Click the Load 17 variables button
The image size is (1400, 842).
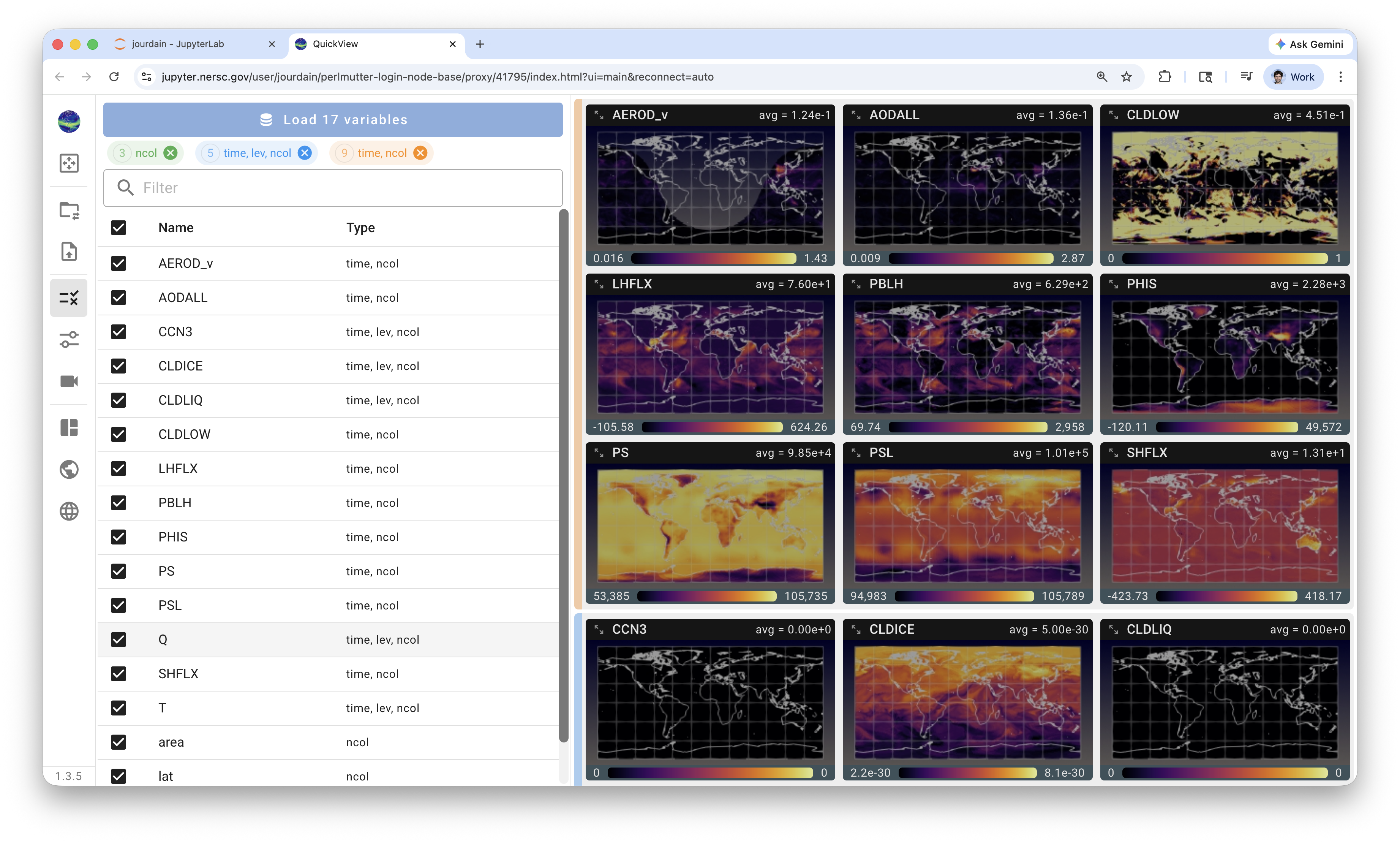333,120
